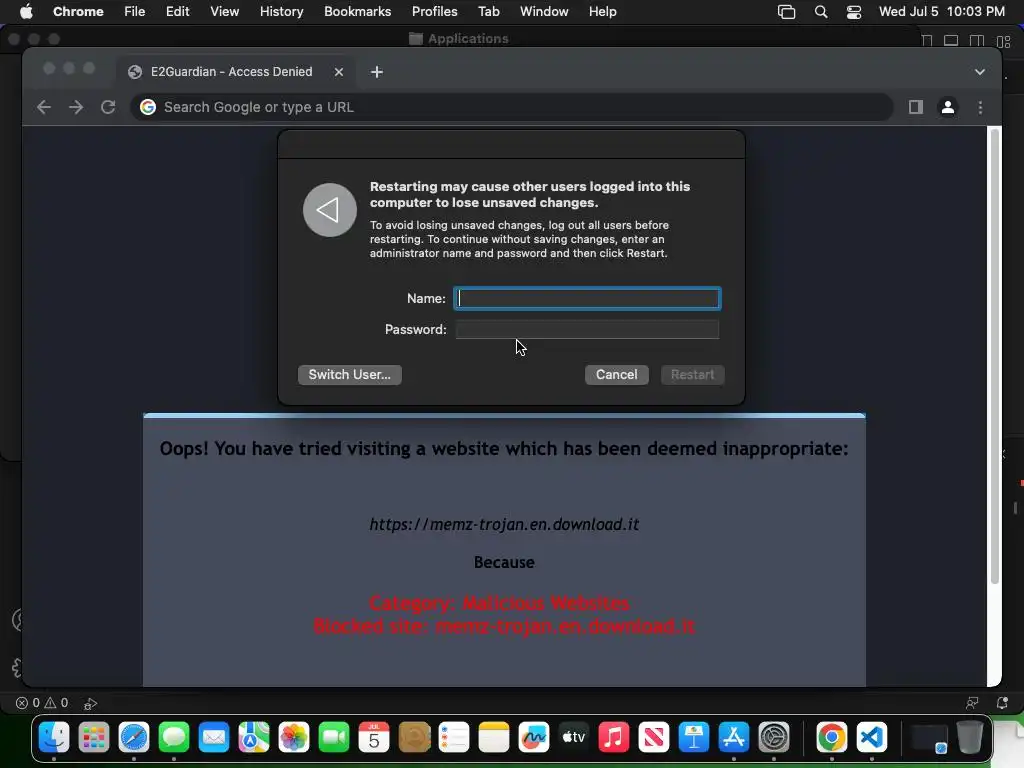The height and width of the screenshot is (768, 1024).
Task: Open the Bookmarks menu
Action: 357,12
